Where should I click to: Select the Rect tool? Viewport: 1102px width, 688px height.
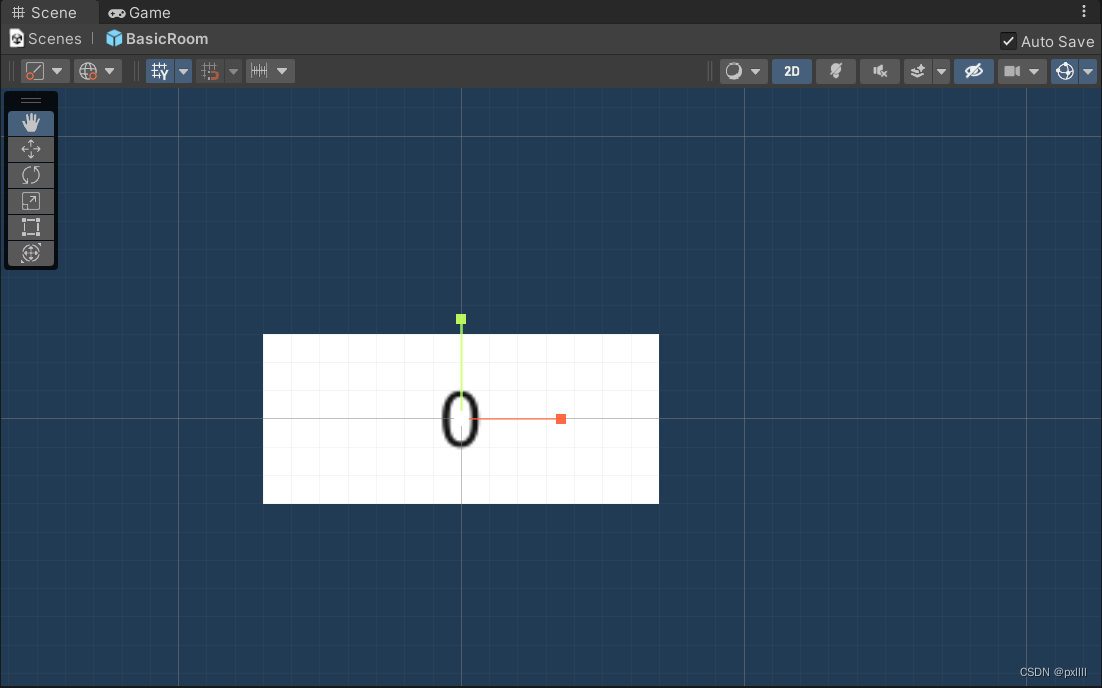click(31, 227)
